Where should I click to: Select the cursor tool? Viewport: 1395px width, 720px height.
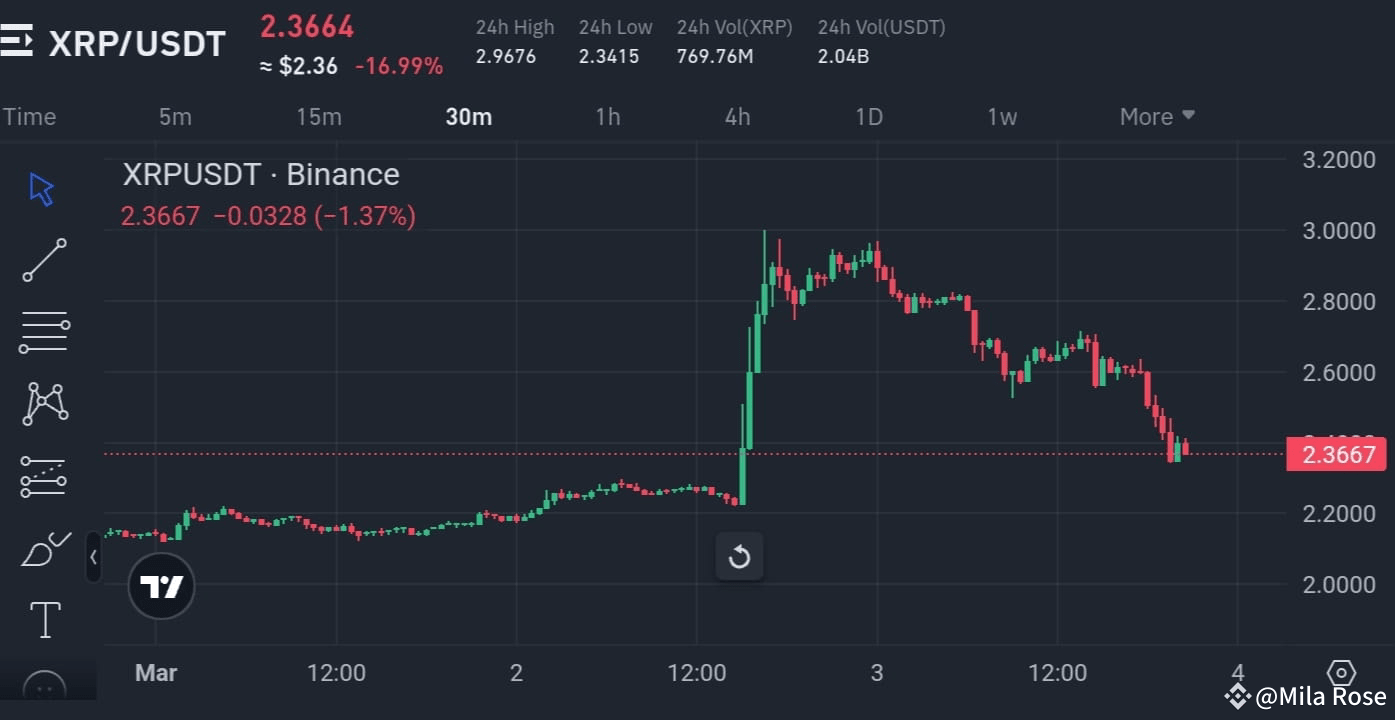click(x=42, y=188)
